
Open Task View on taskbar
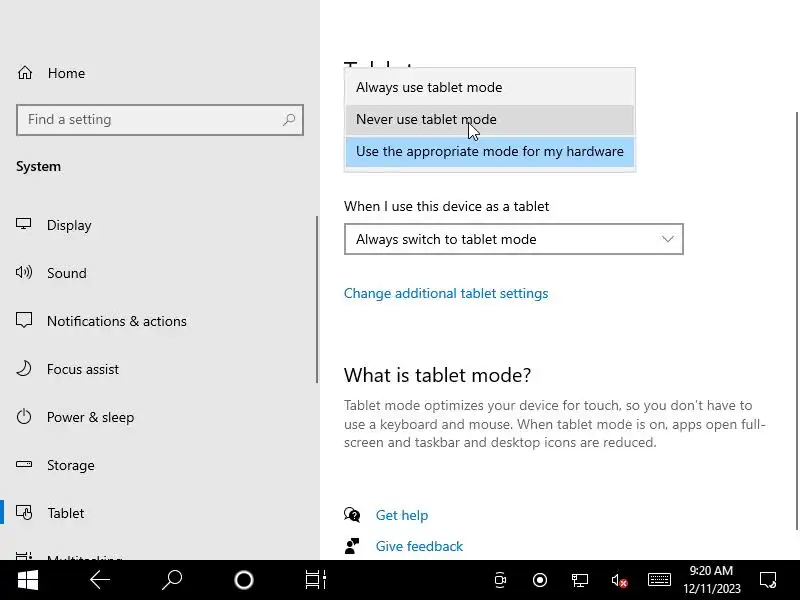(x=316, y=580)
